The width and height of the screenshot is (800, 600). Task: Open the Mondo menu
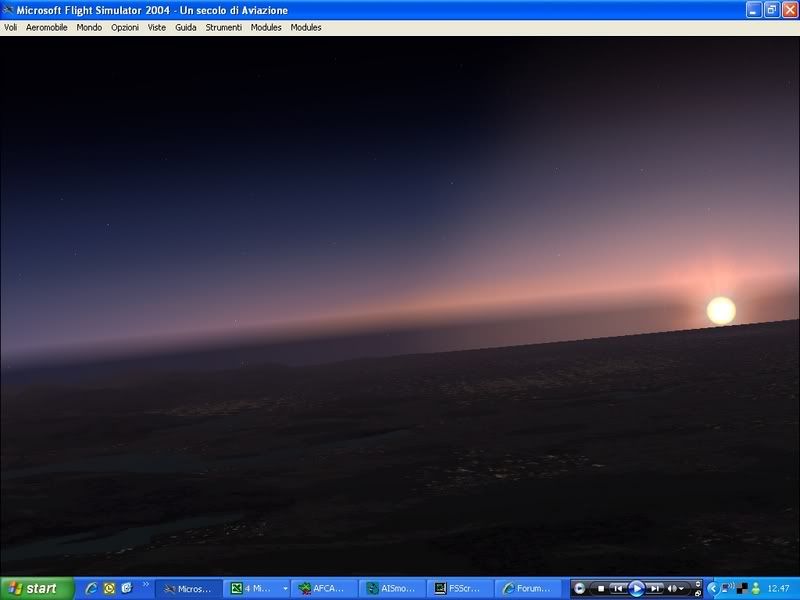[x=89, y=28]
